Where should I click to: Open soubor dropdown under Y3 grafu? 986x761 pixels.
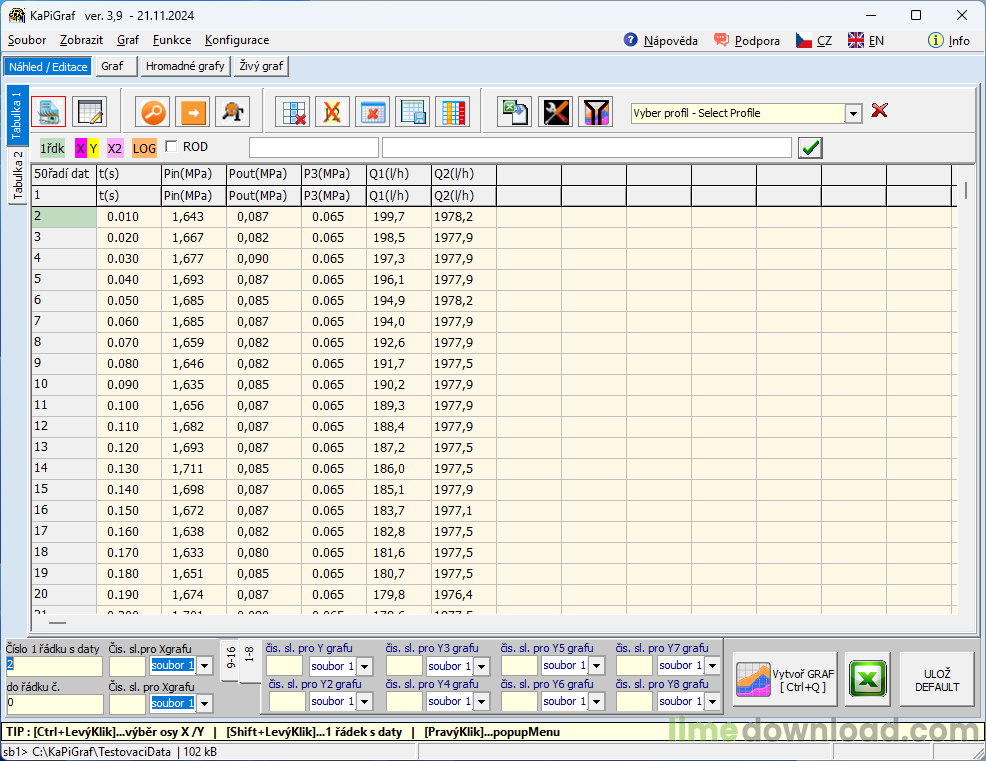tap(481, 666)
